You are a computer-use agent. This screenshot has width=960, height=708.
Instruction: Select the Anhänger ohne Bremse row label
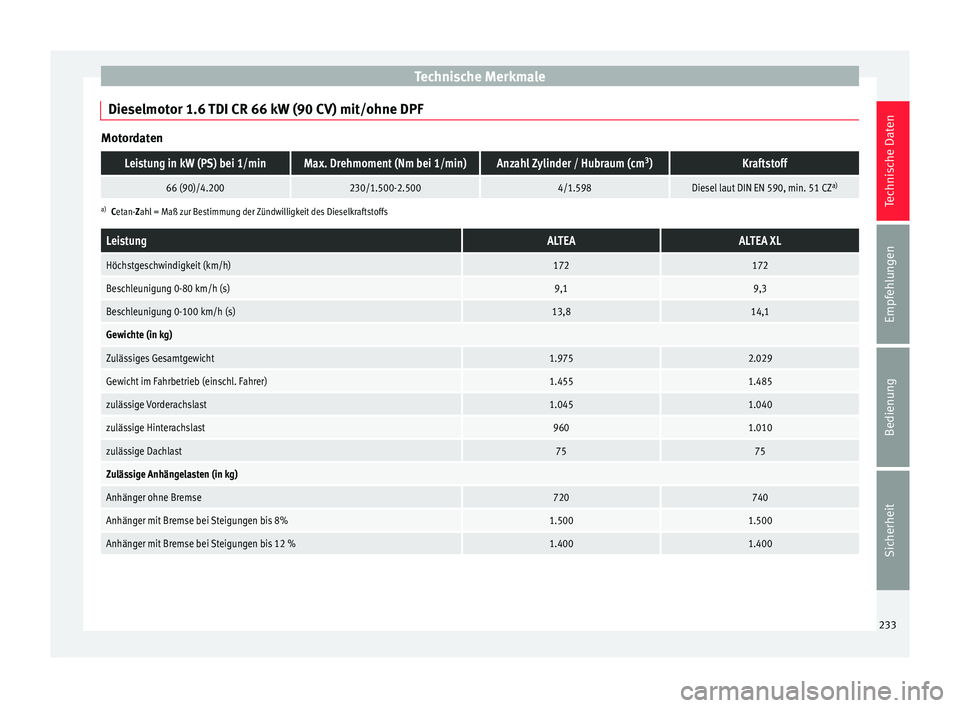[x=154, y=497]
